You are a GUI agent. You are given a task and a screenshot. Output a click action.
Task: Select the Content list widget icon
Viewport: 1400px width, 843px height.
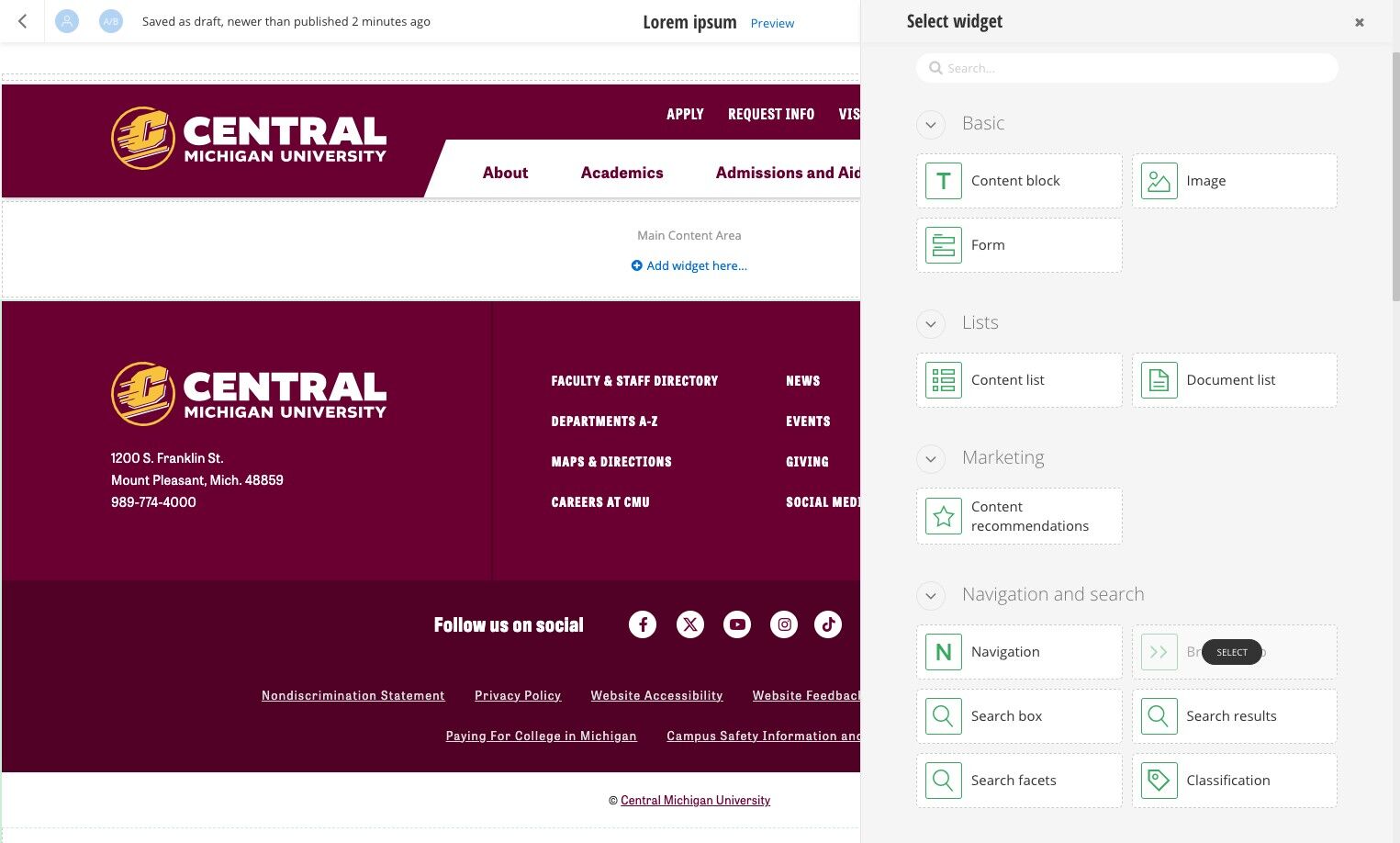tap(944, 380)
